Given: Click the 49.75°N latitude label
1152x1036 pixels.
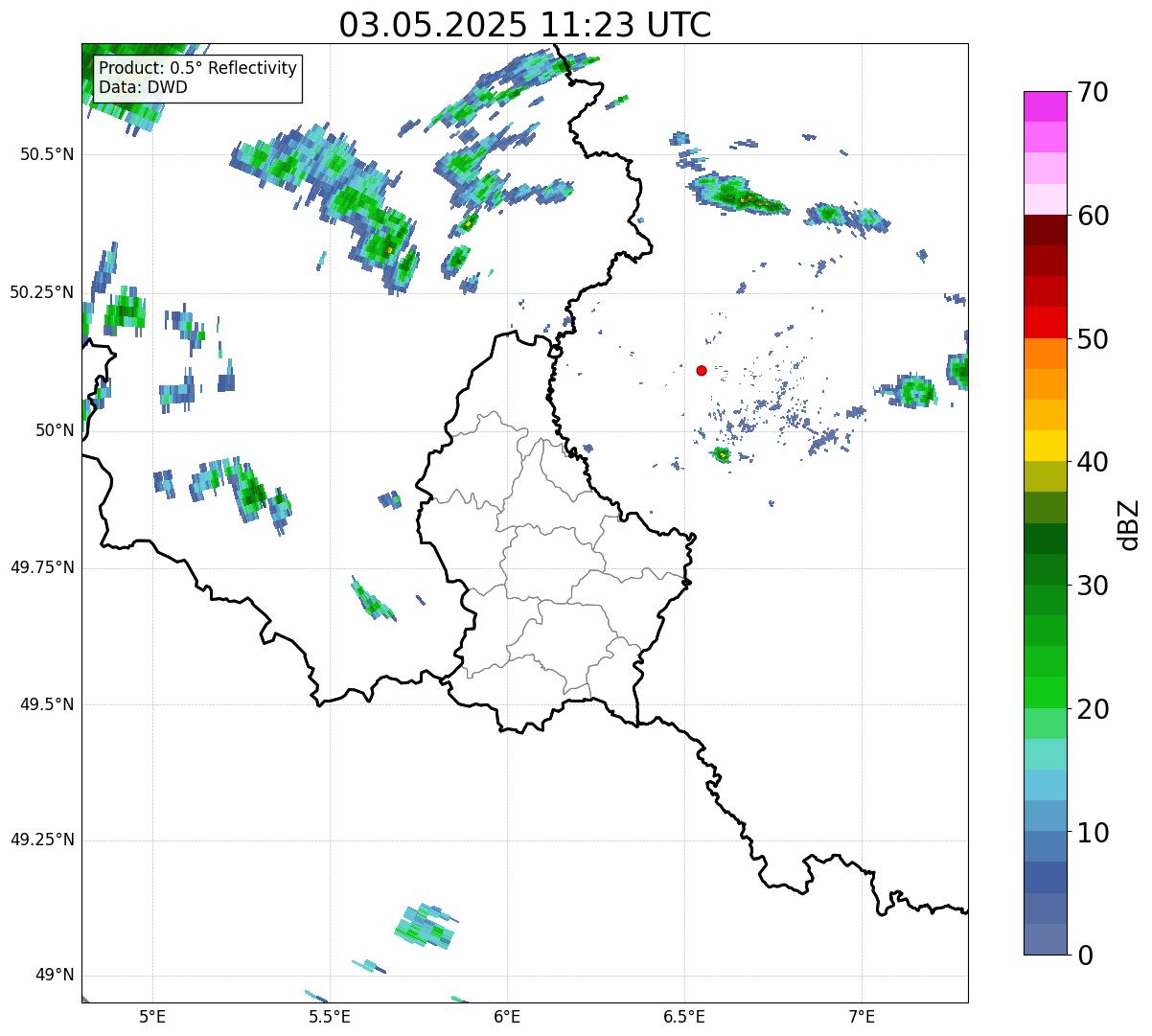Looking at the screenshot, I should (41, 567).
